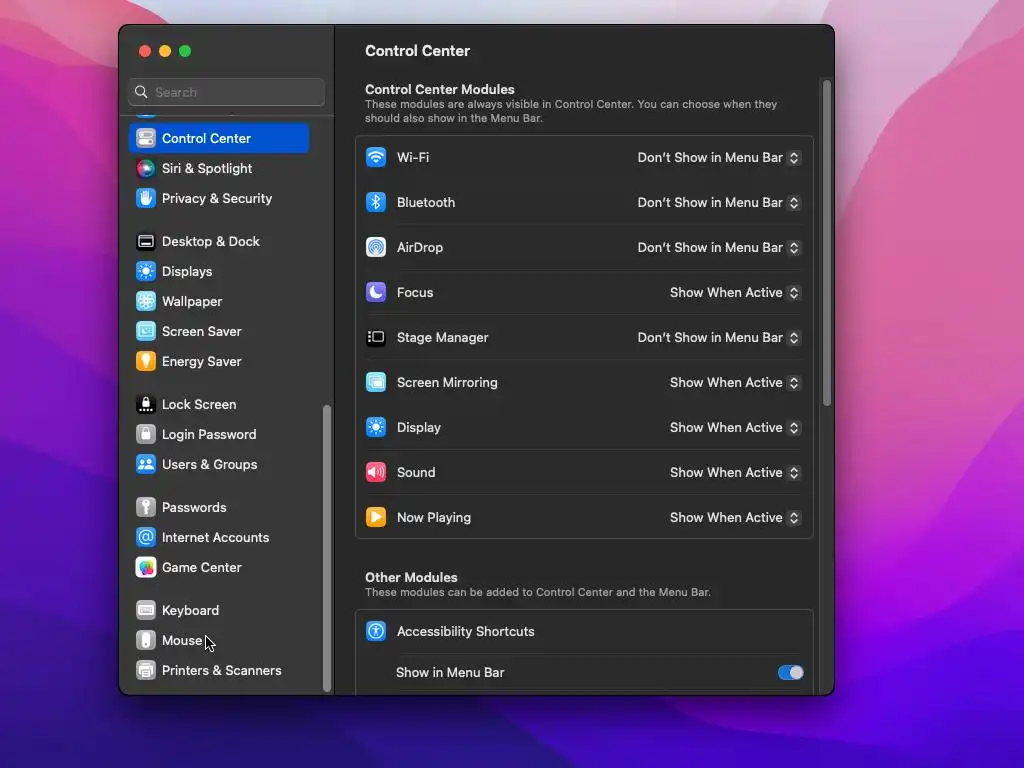The width and height of the screenshot is (1024, 768).
Task: Click the Screen Saver icon
Action: tap(146, 332)
